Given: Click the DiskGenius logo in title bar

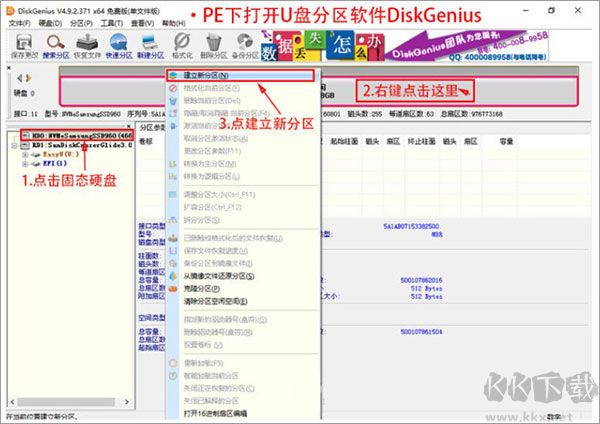Looking at the screenshot, I should [10, 11].
